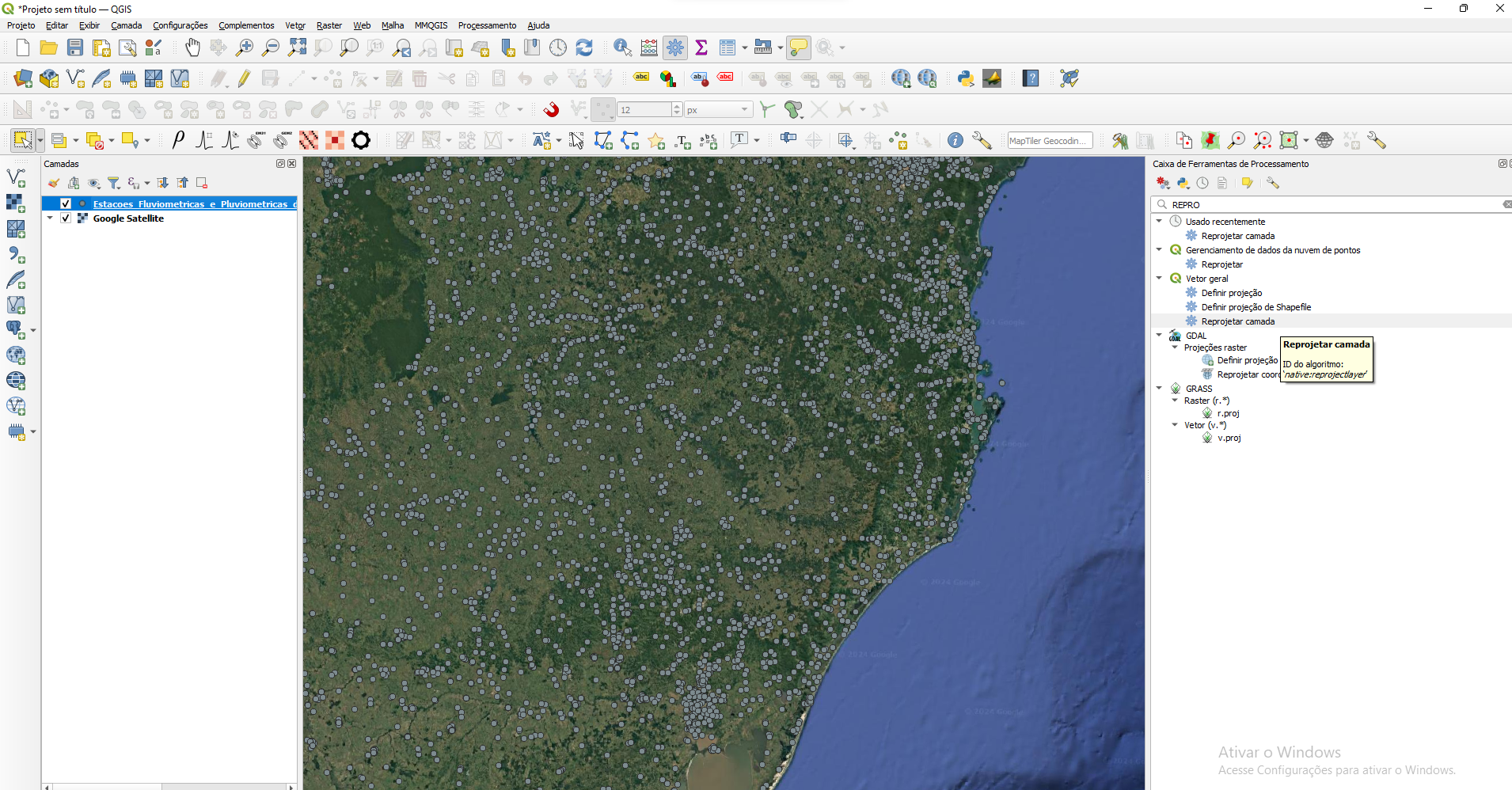The image size is (1512, 790).
Task: Click the Zoom In magnifier tool
Action: [x=245, y=47]
